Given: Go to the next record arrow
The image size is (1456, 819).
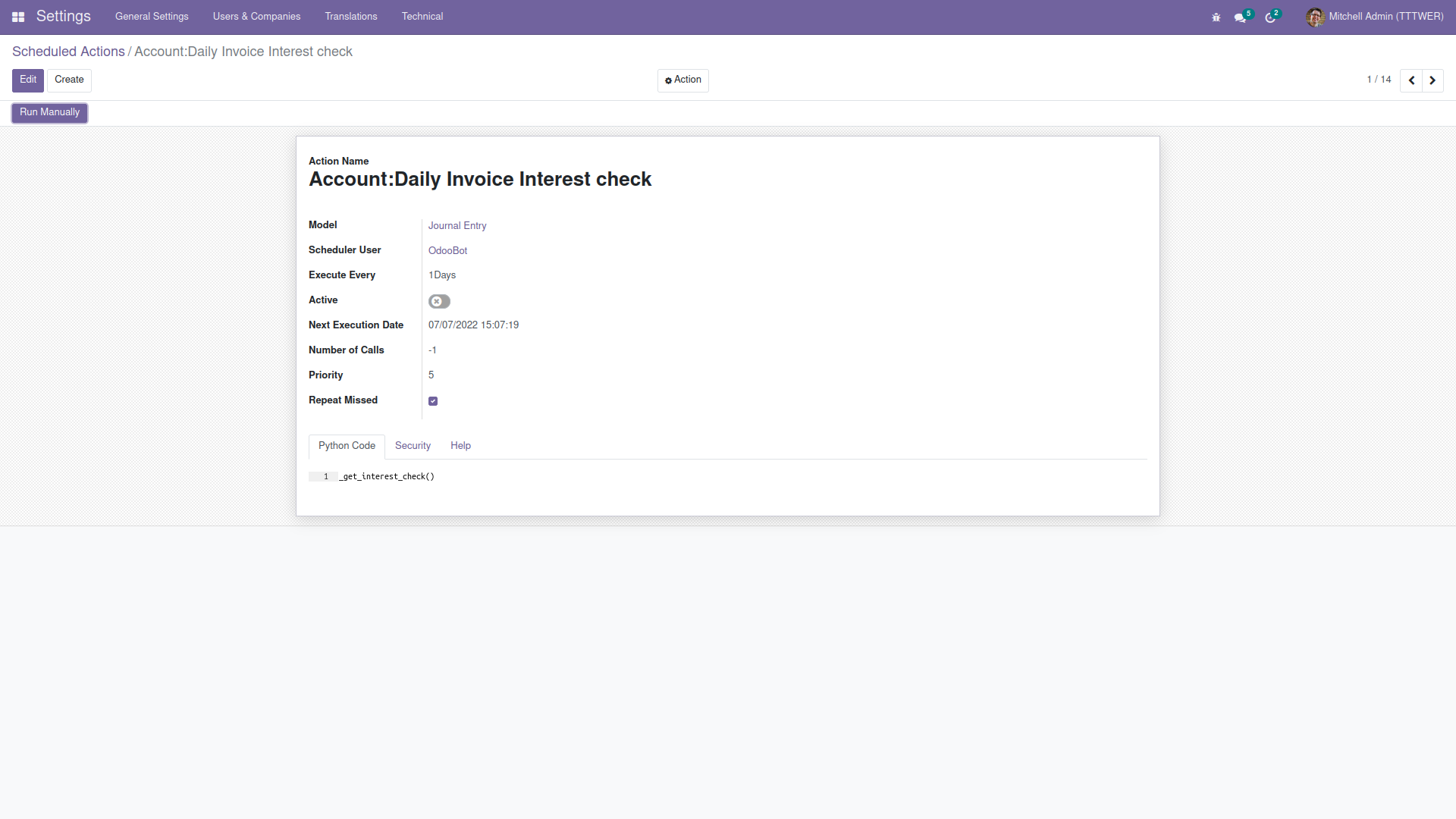Looking at the screenshot, I should (1432, 80).
